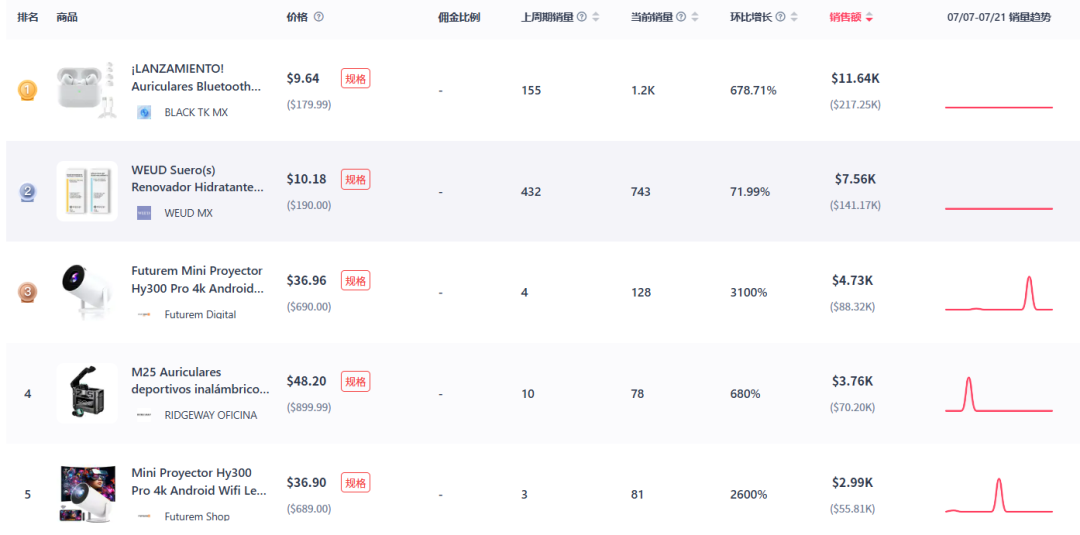Click the help icon beside 环比增长
The width and height of the screenshot is (1080, 535).
[781, 17]
